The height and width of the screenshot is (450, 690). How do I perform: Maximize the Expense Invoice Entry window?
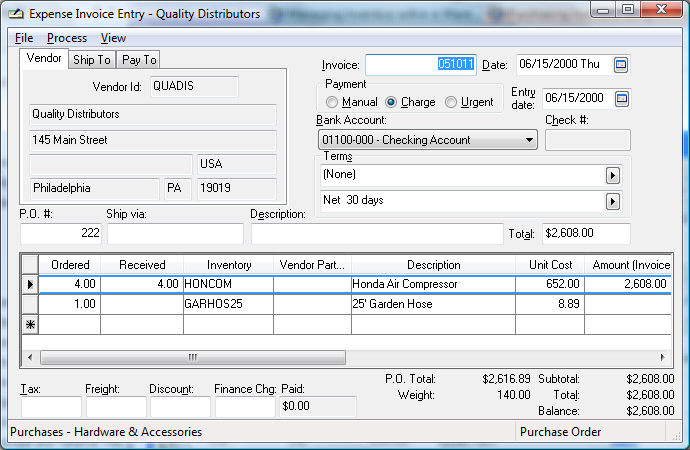click(628, 10)
